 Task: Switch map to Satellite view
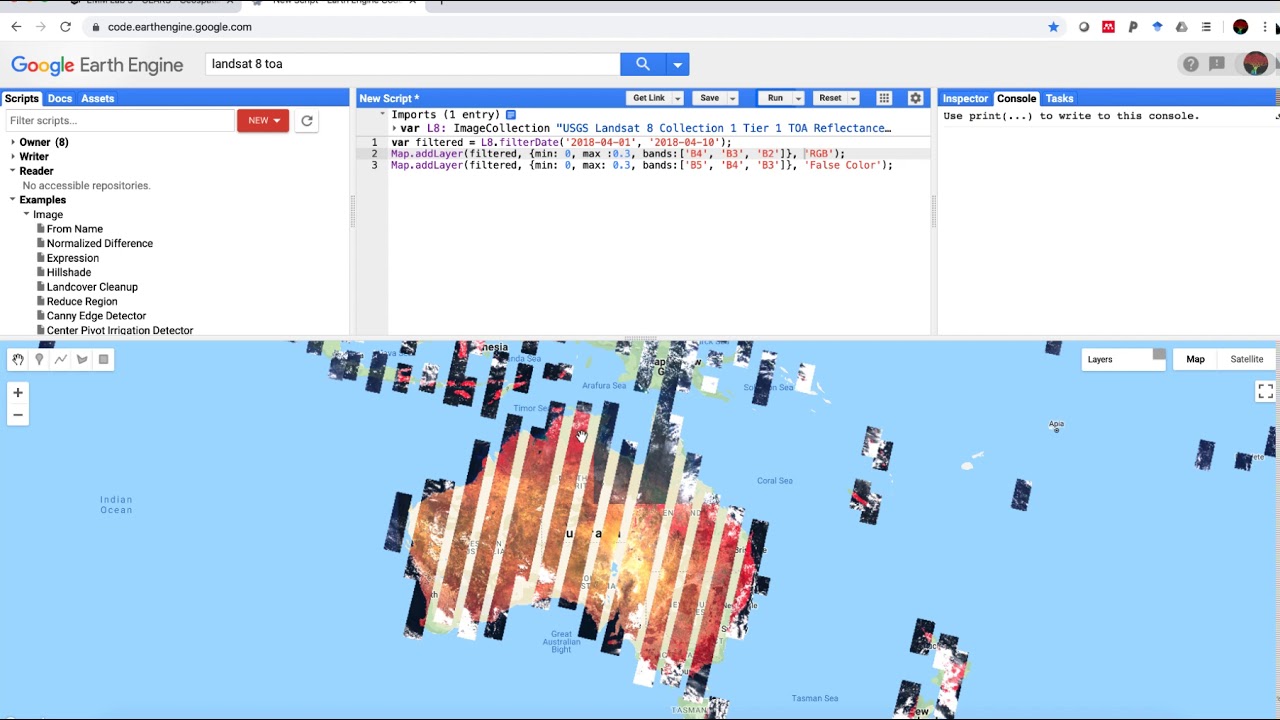[1247, 359]
